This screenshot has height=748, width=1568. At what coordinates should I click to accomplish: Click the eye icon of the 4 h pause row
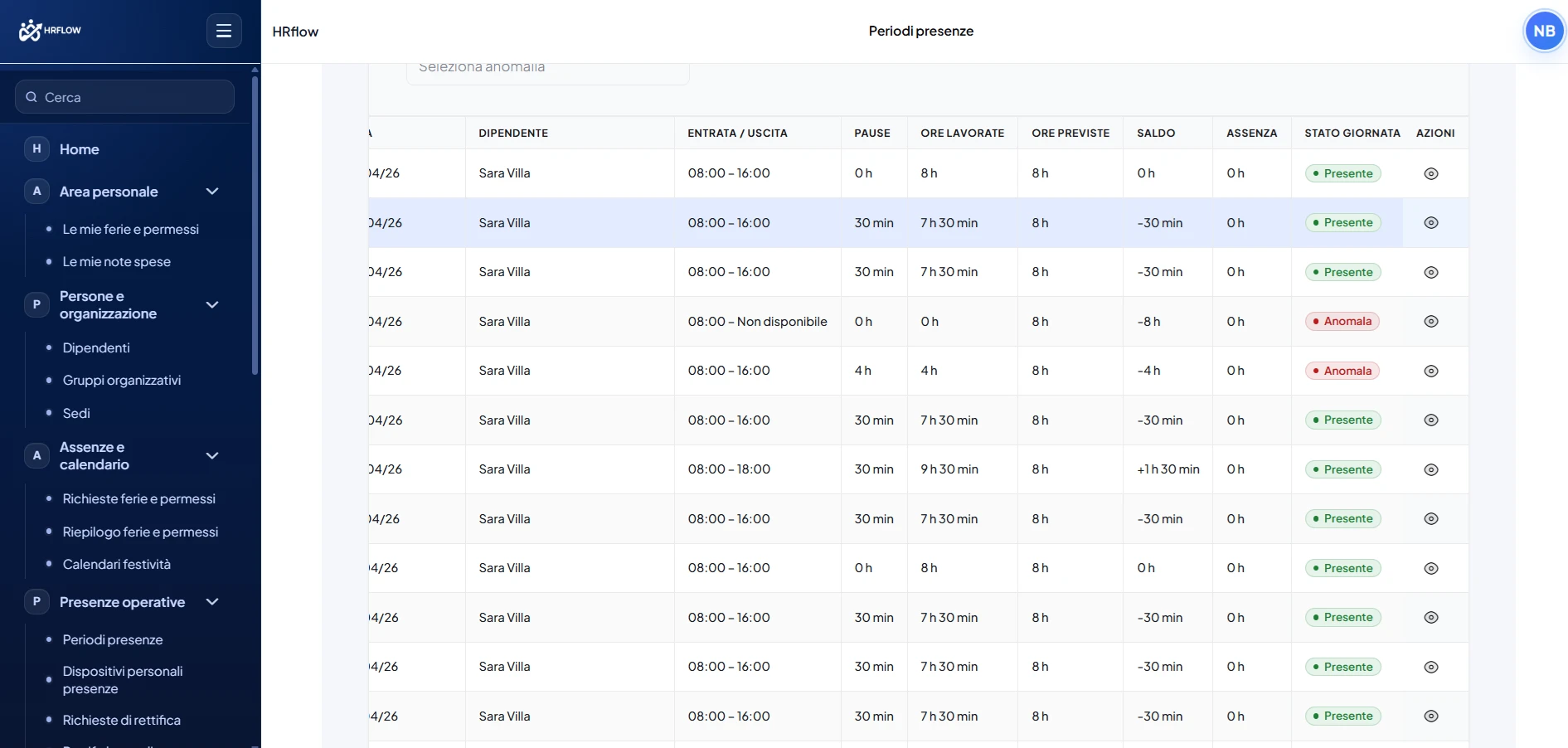coord(1431,371)
